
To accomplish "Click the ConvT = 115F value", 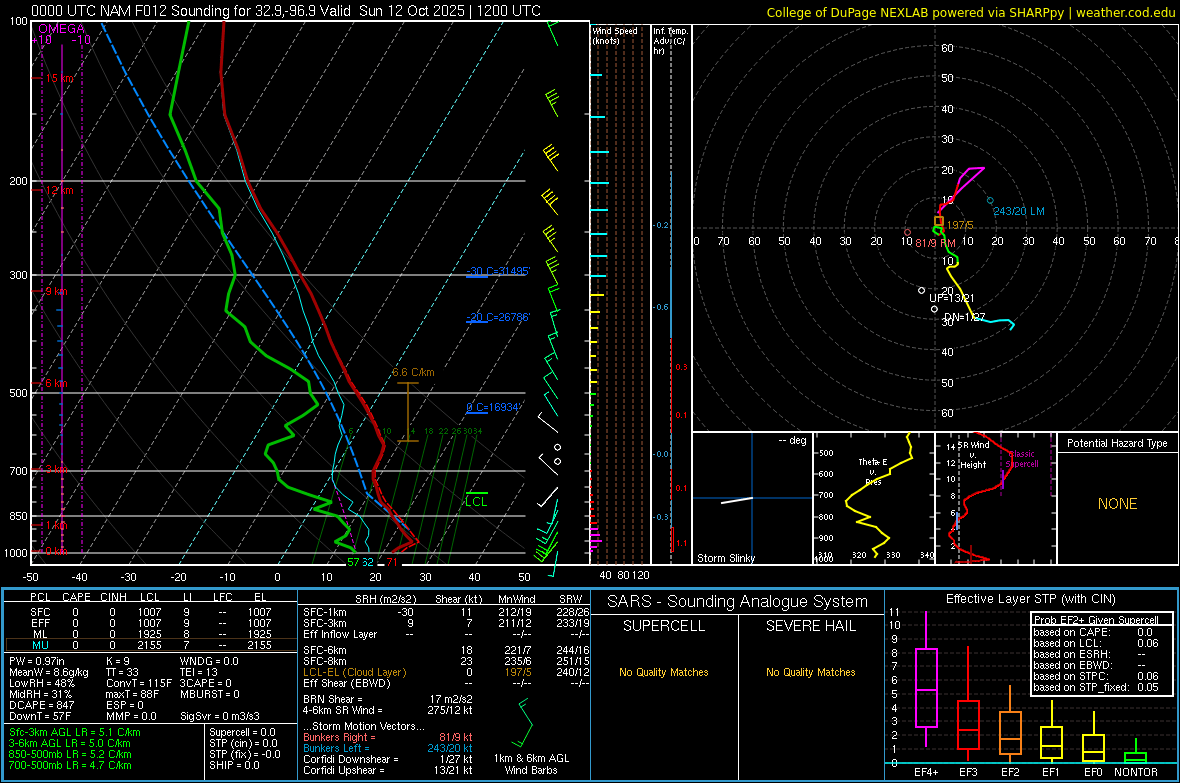I will tap(138, 683).
